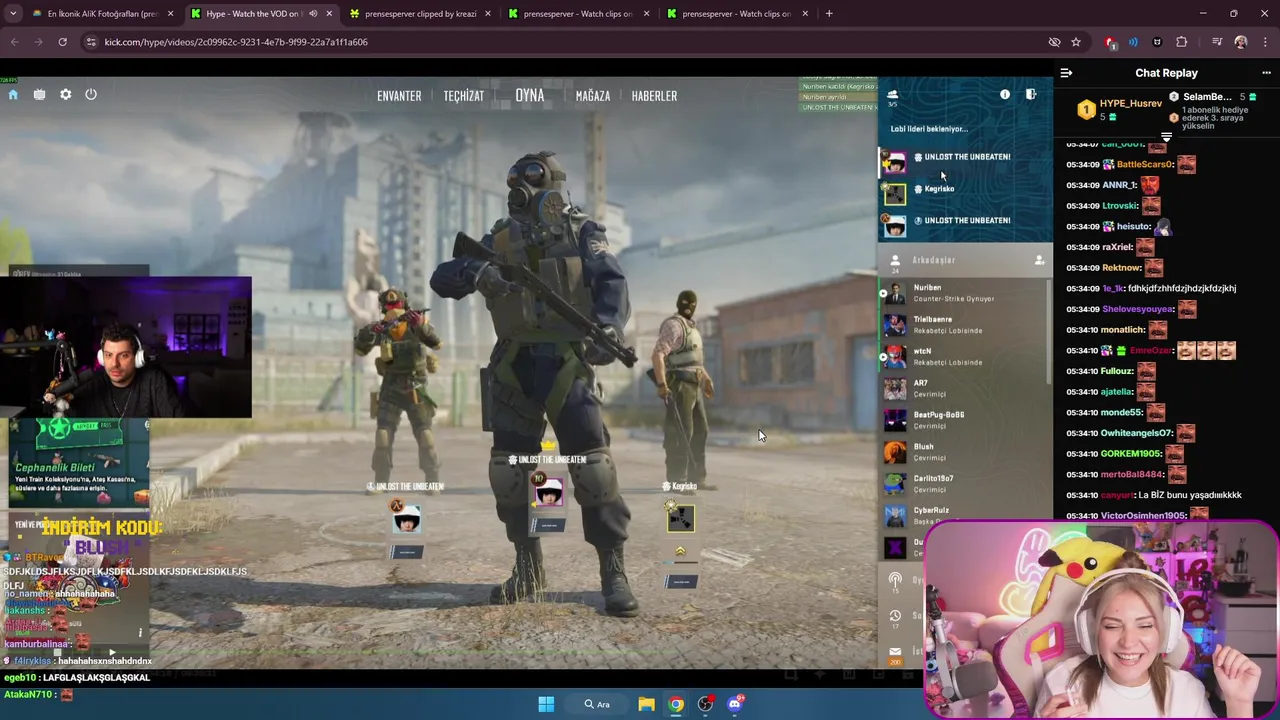Click the red extension icon with badge
The height and width of the screenshot is (720, 1280).
(x=1110, y=42)
